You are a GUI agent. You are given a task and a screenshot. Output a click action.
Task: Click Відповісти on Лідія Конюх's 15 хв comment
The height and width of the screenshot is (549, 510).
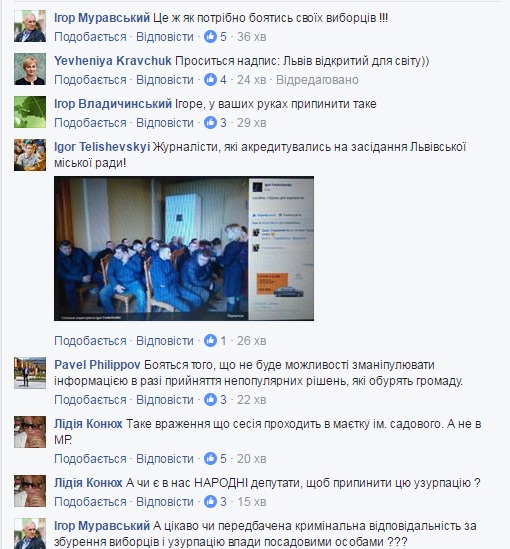click(x=165, y=502)
